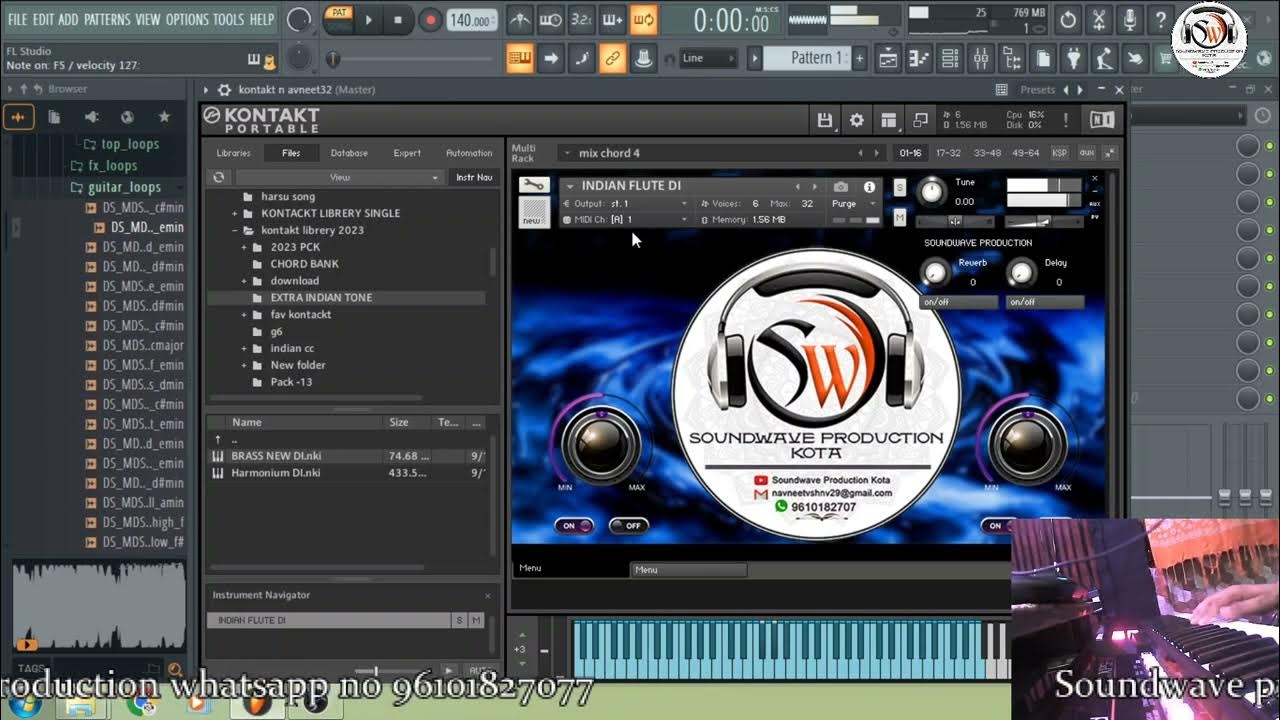Click the Tune knob
The width and height of the screenshot is (1280, 720).
pyautogui.click(x=931, y=191)
